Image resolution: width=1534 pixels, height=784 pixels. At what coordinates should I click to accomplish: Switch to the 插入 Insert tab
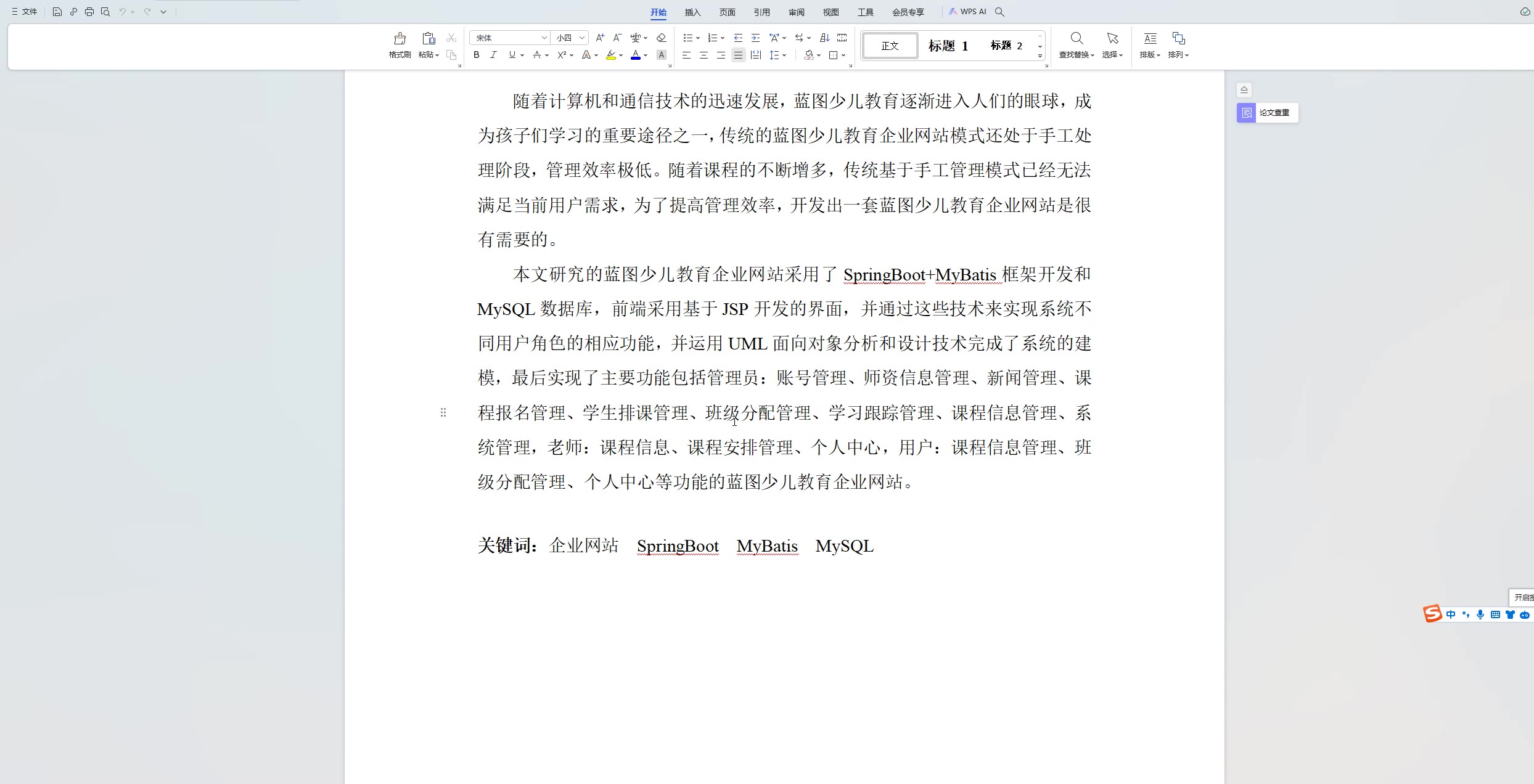[693, 12]
